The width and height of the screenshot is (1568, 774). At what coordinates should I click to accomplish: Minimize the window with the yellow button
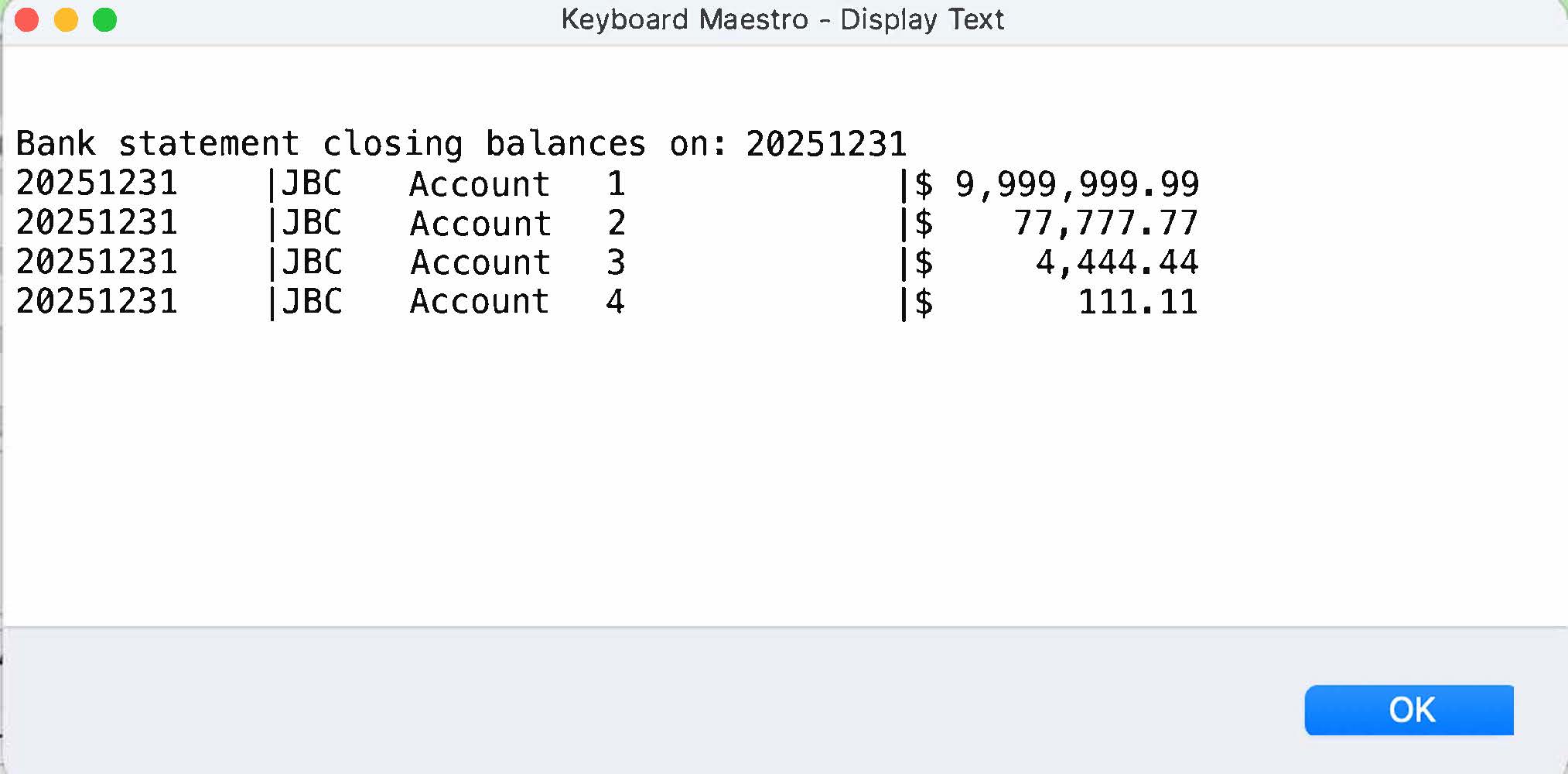[67, 19]
